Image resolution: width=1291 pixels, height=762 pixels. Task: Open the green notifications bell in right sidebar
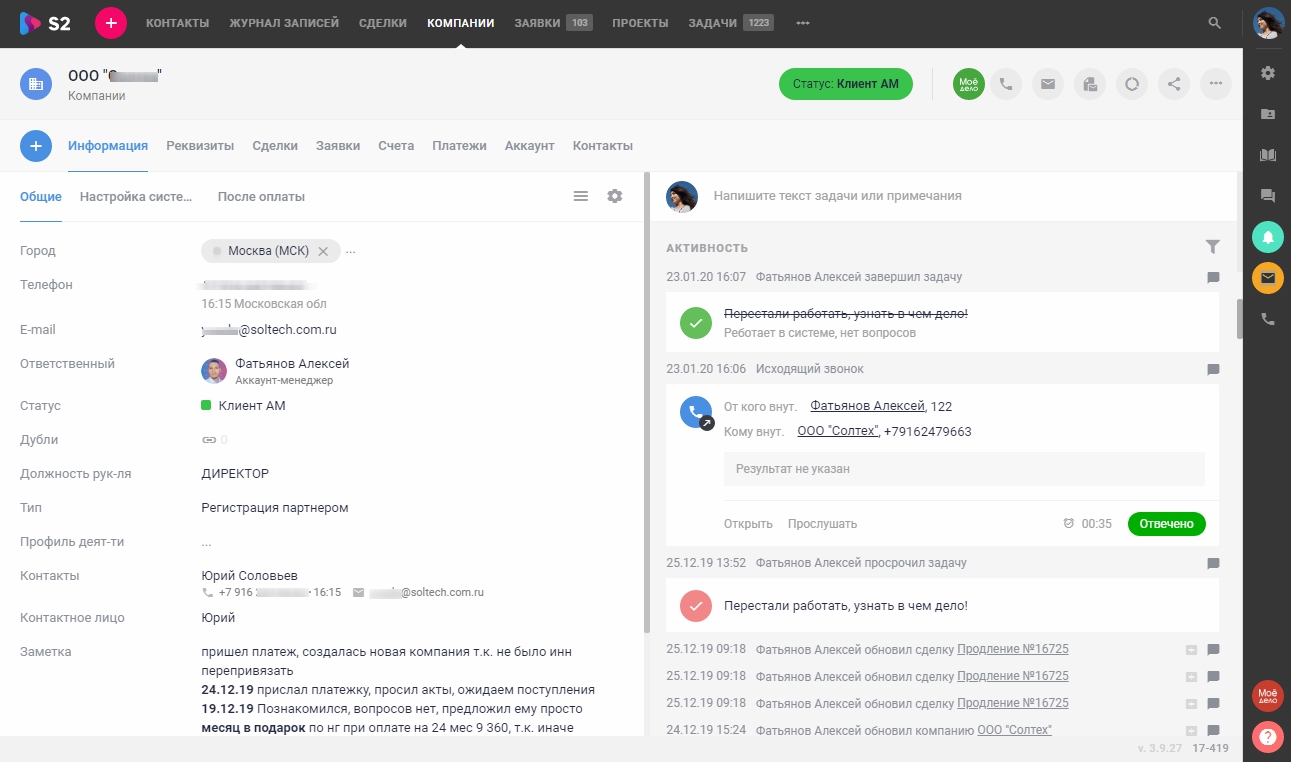1267,237
